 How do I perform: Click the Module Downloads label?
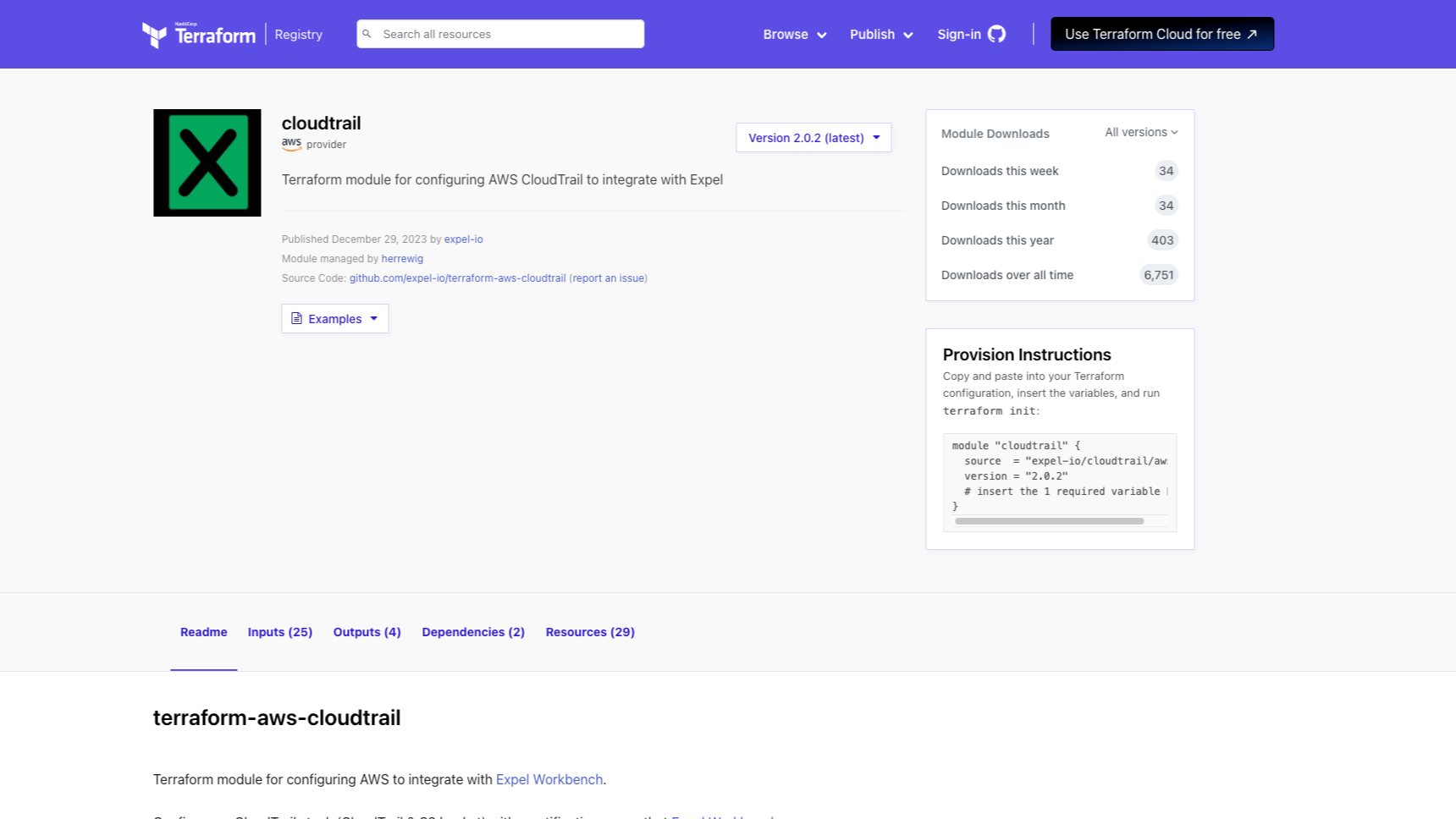[x=995, y=134]
